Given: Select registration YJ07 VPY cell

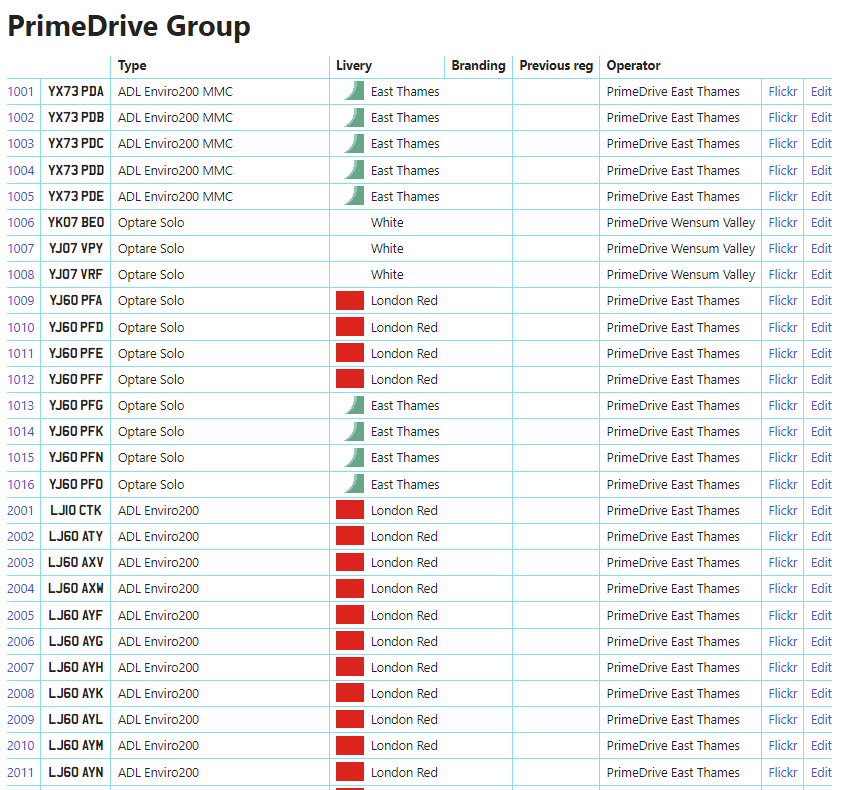Looking at the screenshot, I should [x=76, y=249].
